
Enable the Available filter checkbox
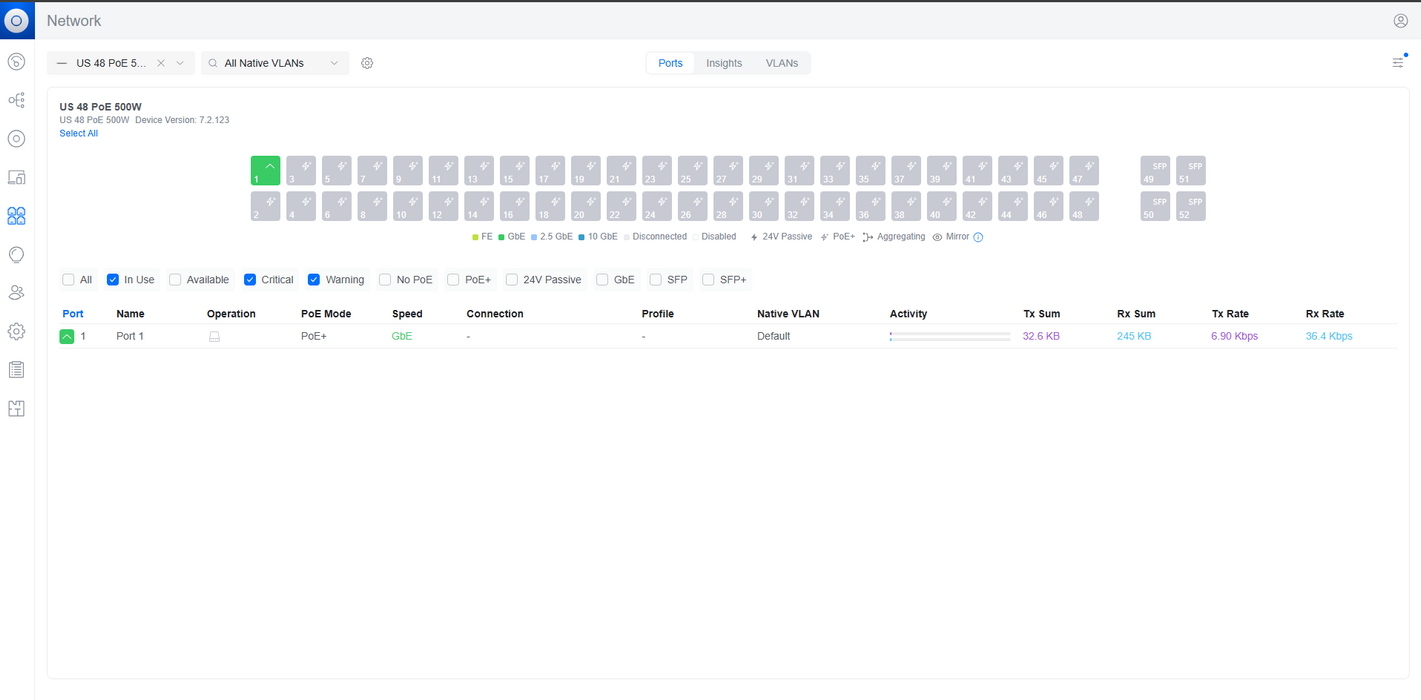click(175, 280)
